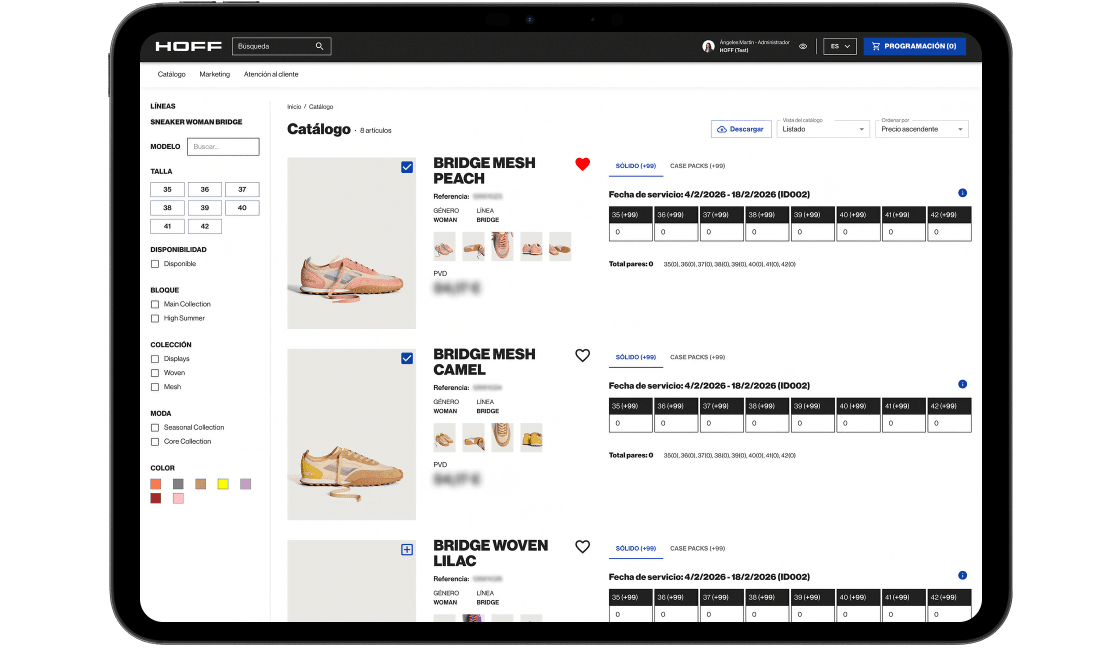Open the Vista del catálogo Listado dropdown

823,129
